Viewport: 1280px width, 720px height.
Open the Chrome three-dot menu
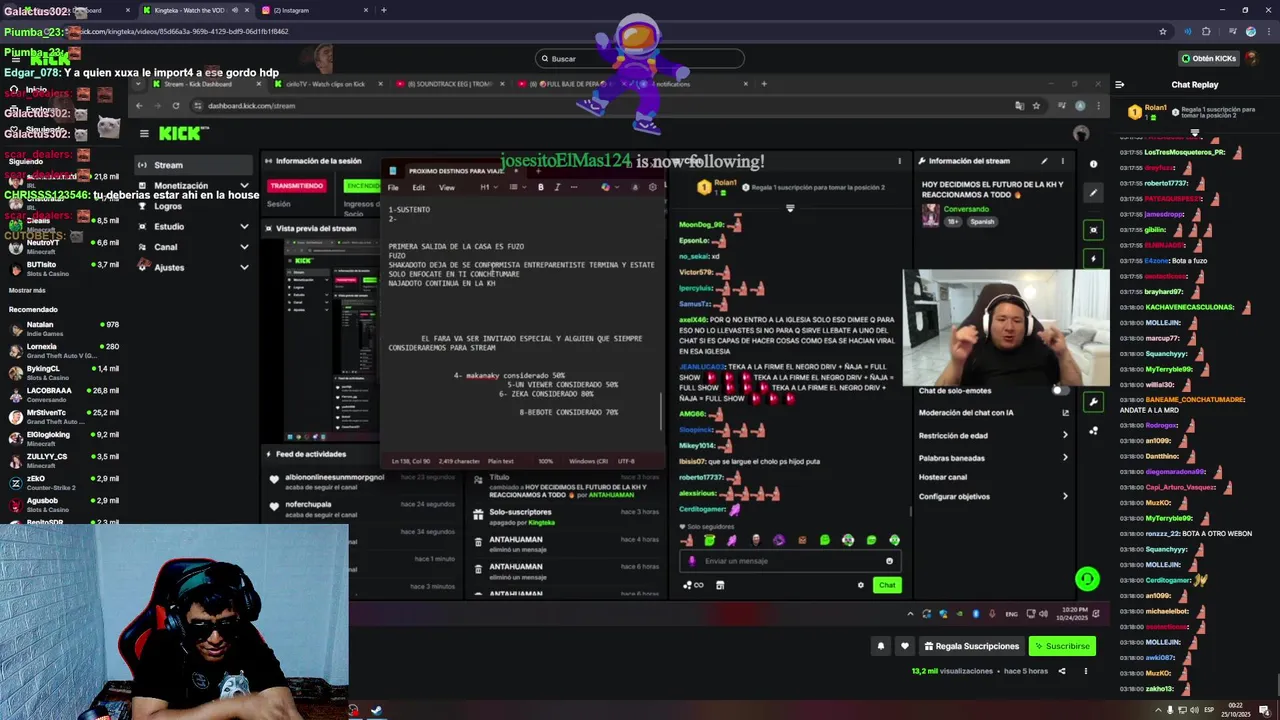pyautogui.click(x=1267, y=32)
